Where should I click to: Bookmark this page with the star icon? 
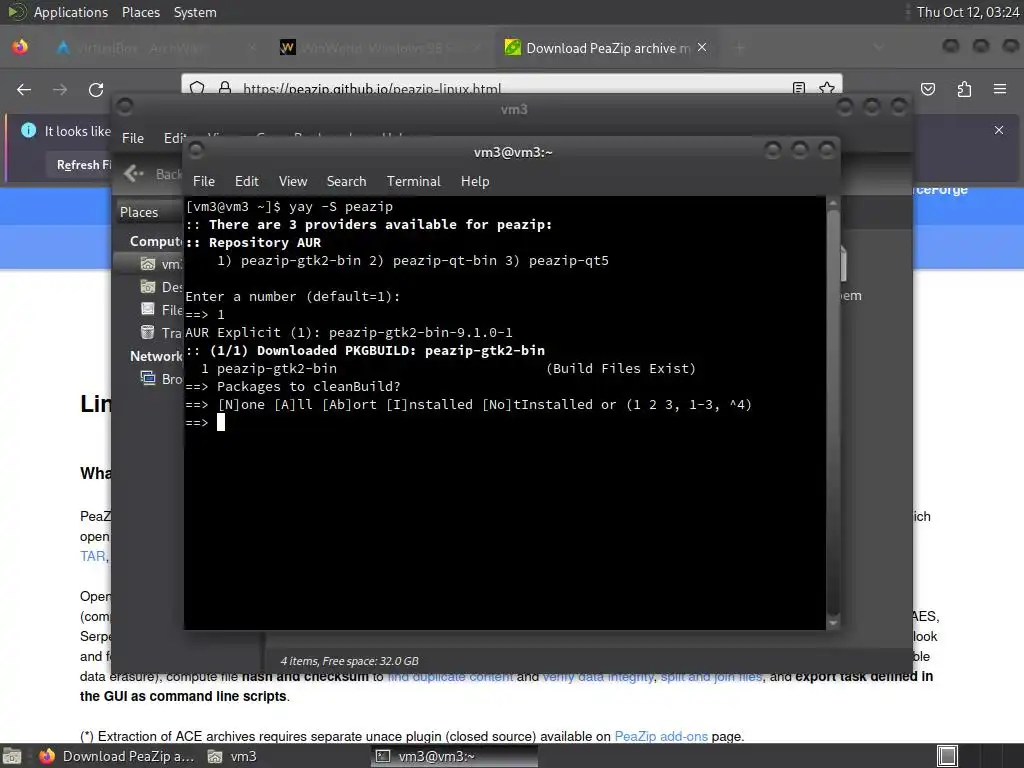(x=827, y=88)
